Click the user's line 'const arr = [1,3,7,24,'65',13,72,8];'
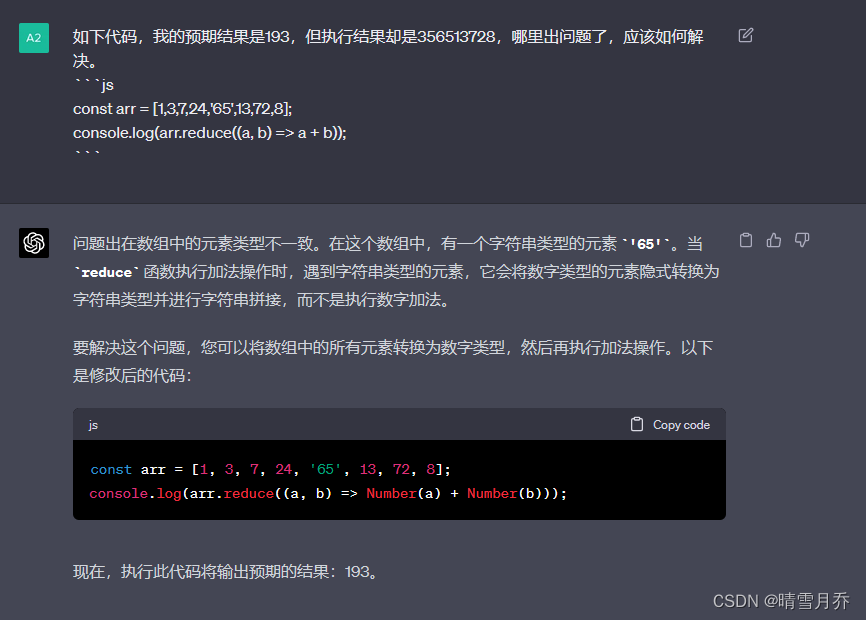866x620 pixels. (182, 109)
